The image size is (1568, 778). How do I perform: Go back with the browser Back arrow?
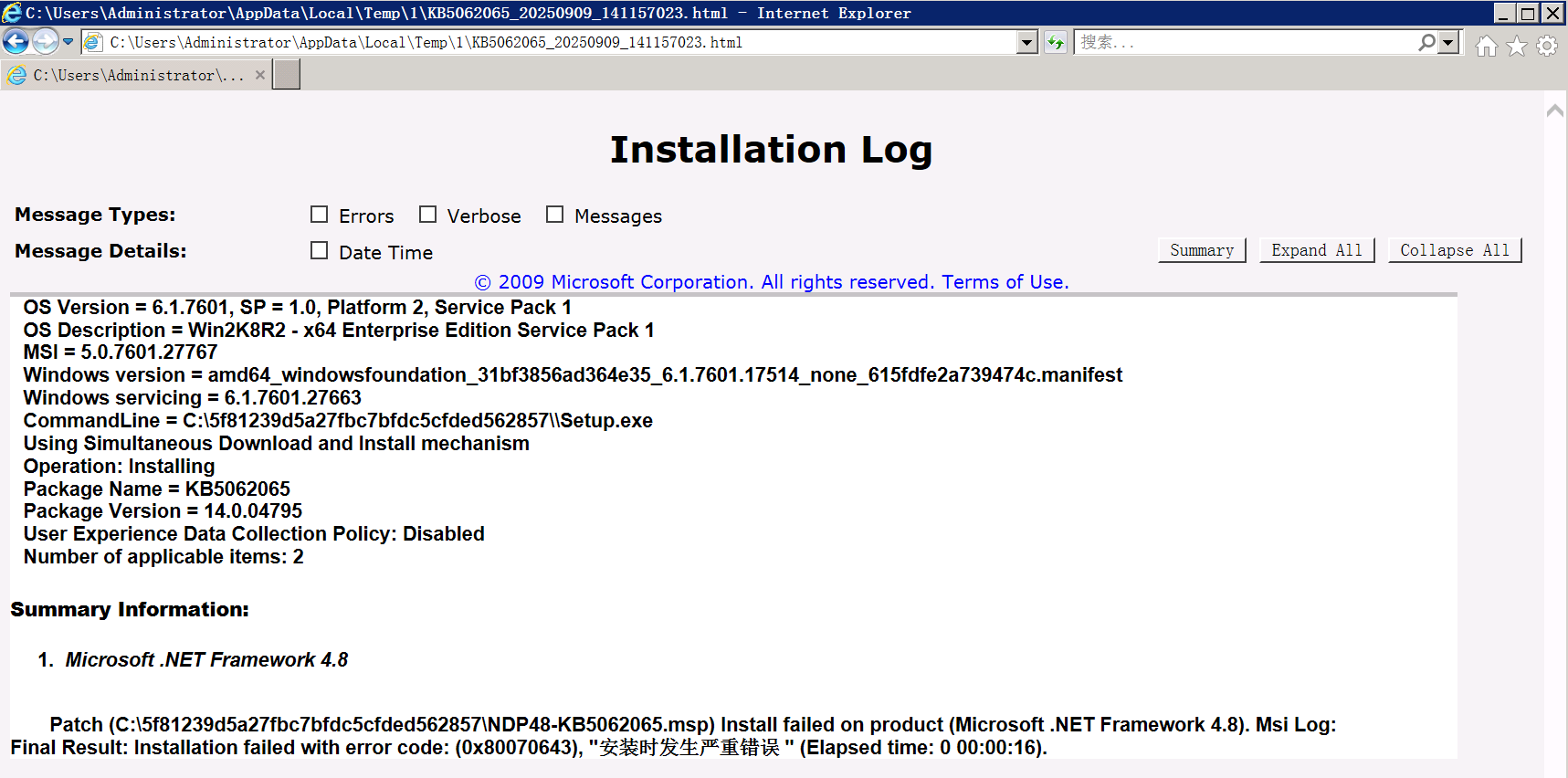coord(16,41)
